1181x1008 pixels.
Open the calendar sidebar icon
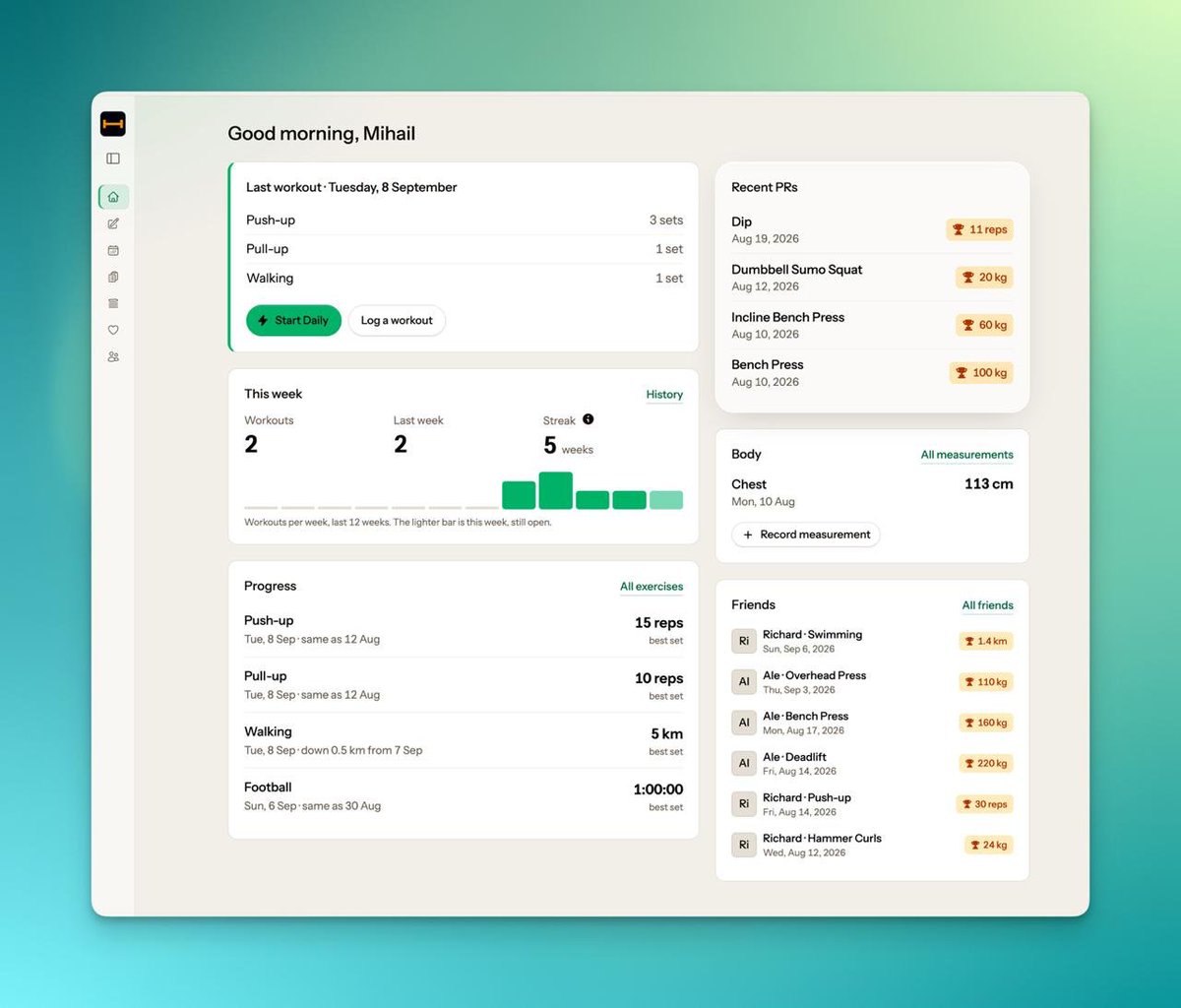(113, 250)
